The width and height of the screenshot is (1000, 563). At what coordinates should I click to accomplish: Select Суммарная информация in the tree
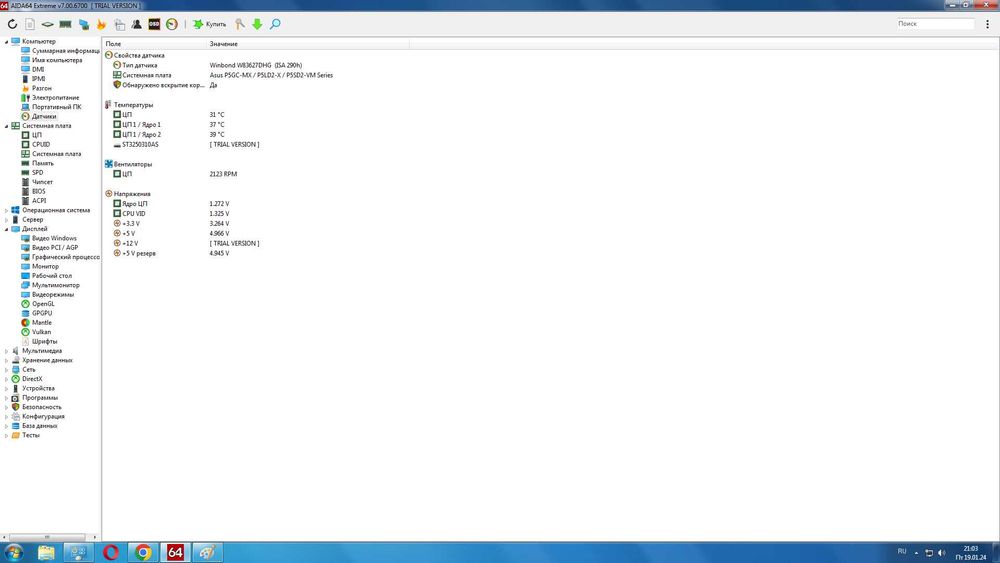tap(66, 51)
